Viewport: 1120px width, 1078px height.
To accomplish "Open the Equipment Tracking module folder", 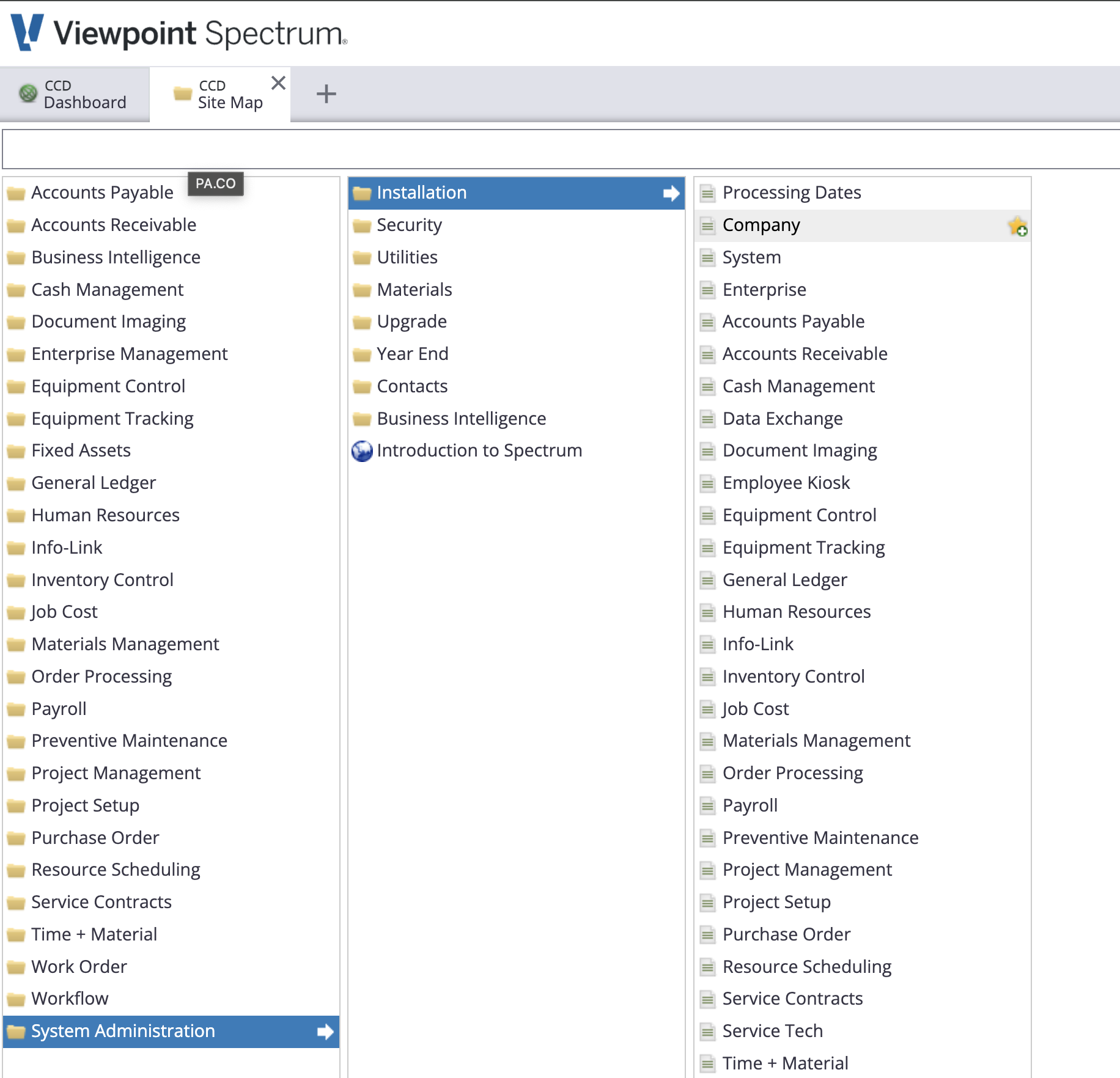I will (171, 419).
